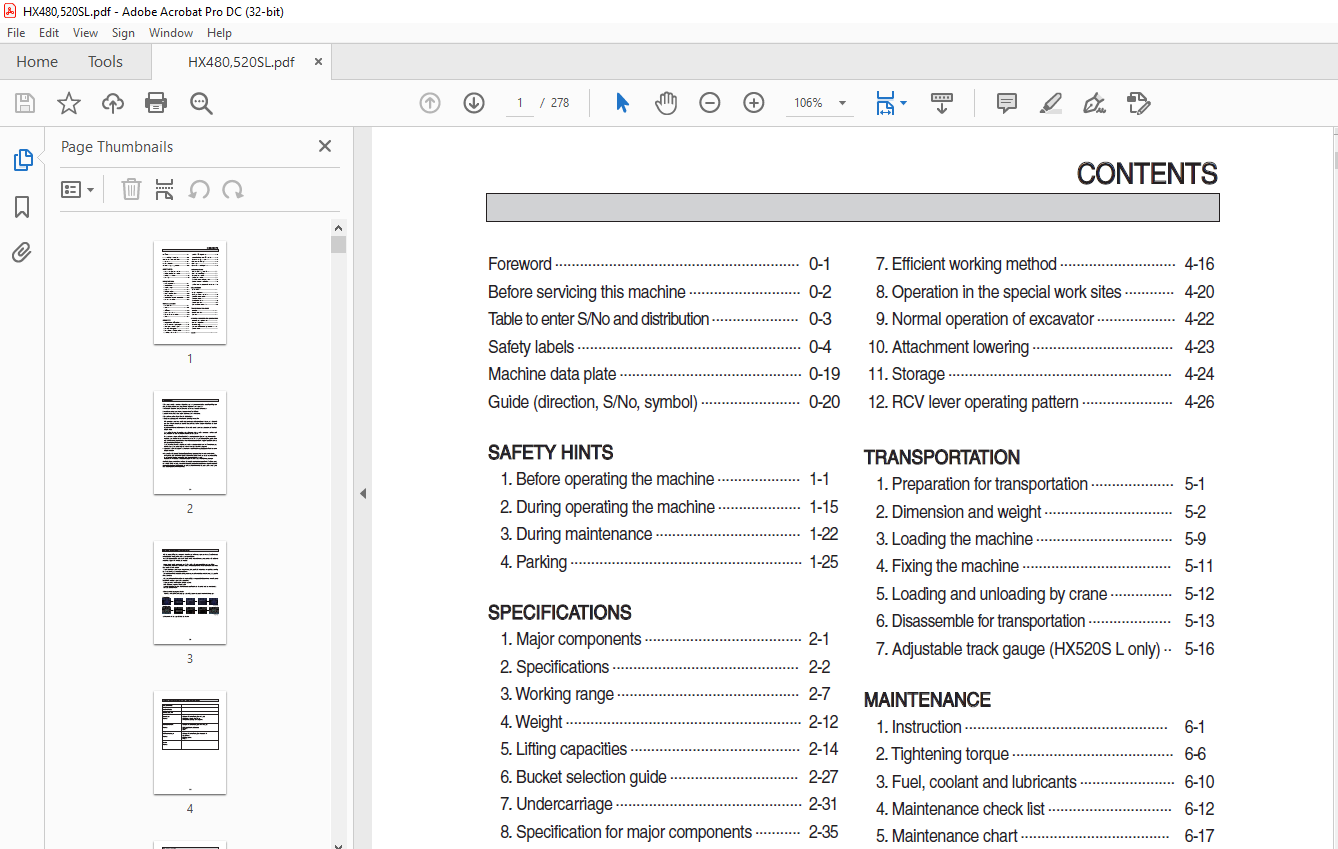The image size is (1338, 849).
Task: Go to next page arrow
Action: point(474,103)
